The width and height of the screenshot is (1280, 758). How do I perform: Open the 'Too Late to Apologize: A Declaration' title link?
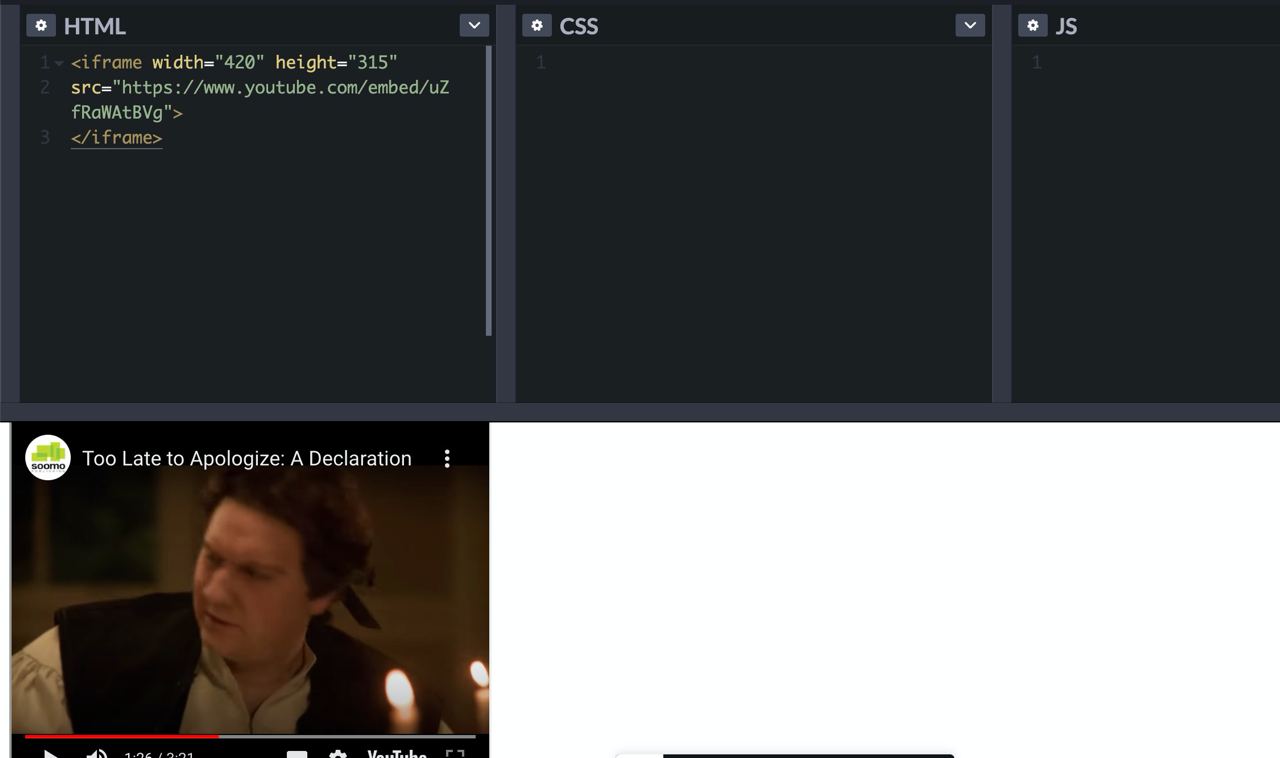point(247,458)
